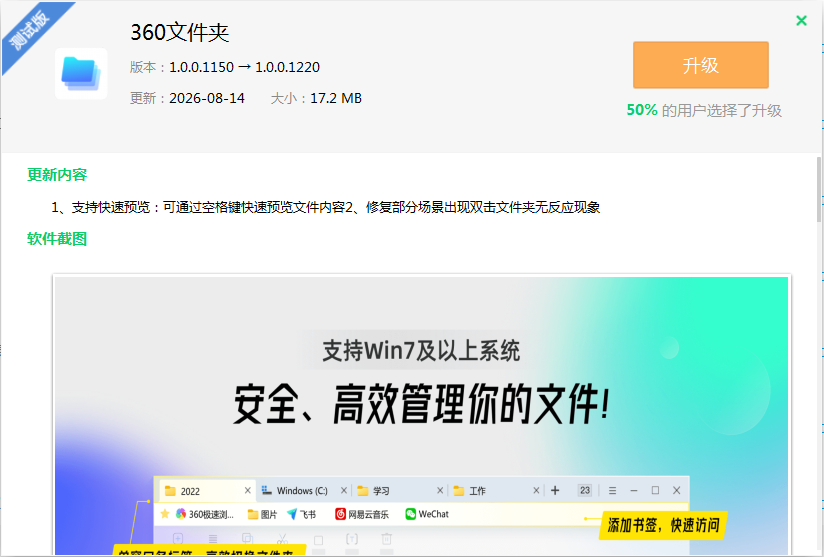Click the 50% 的用户选择了升级 text
The height and width of the screenshot is (557, 824).
pyautogui.click(x=704, y=110)
